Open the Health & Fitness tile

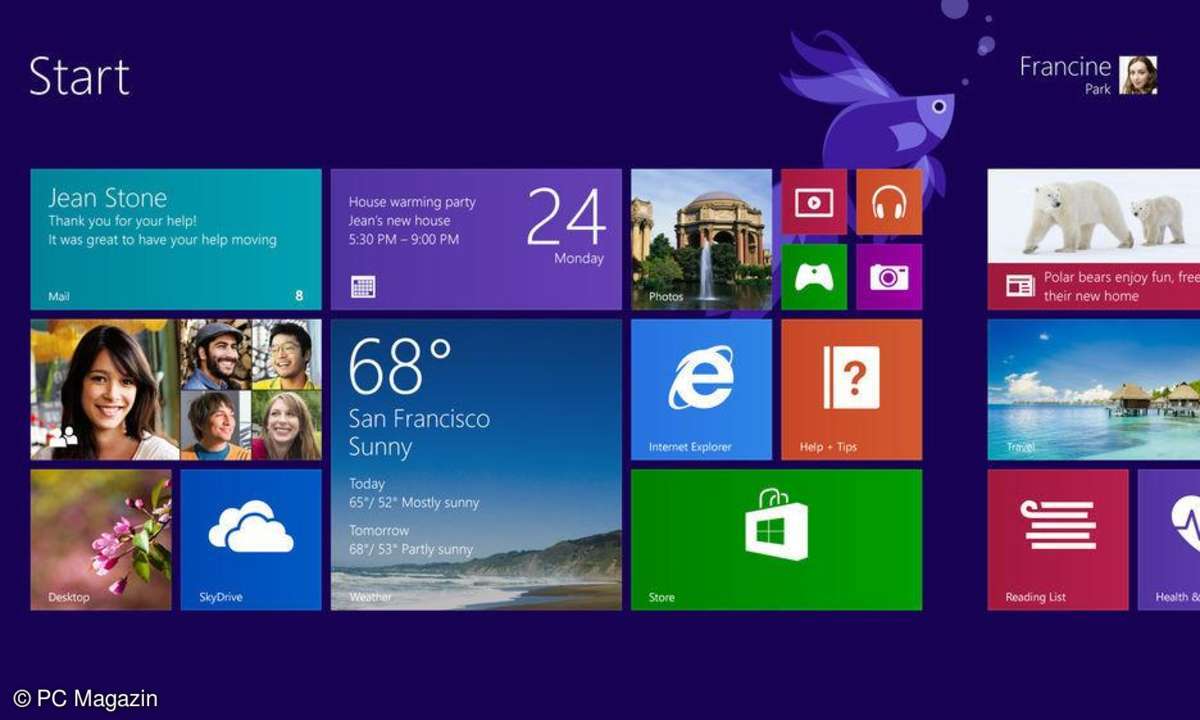coord(1169,540)
